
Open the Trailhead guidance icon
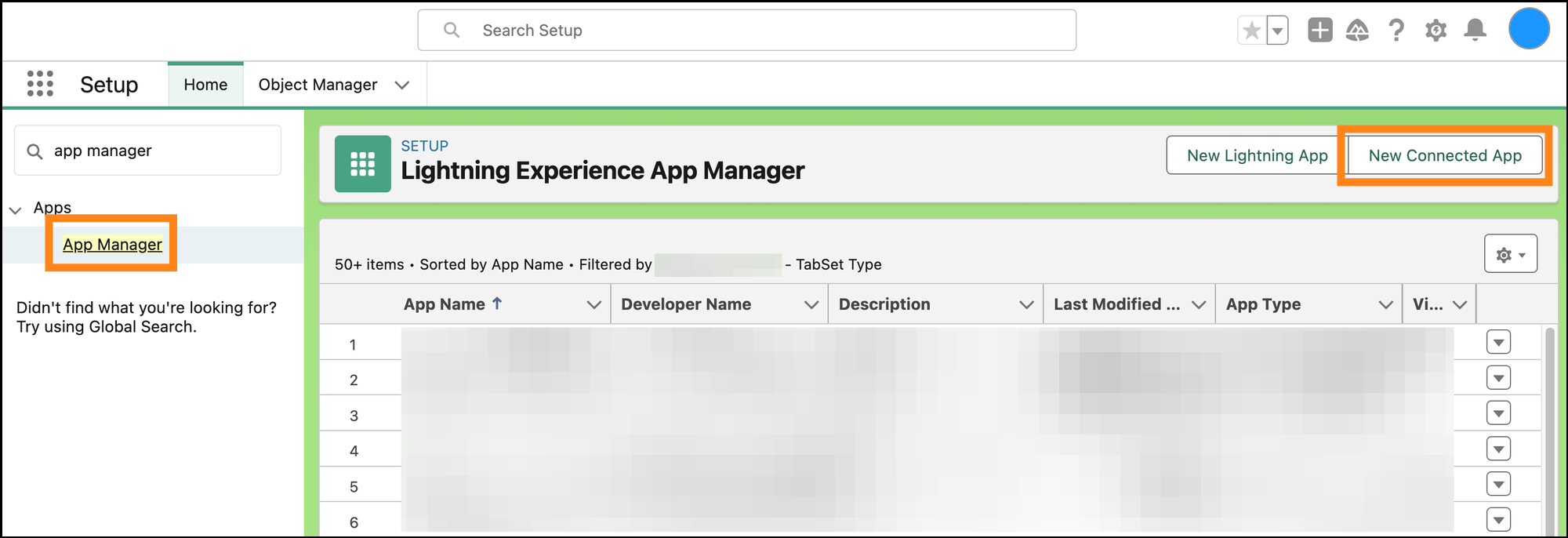(1358, 31)
